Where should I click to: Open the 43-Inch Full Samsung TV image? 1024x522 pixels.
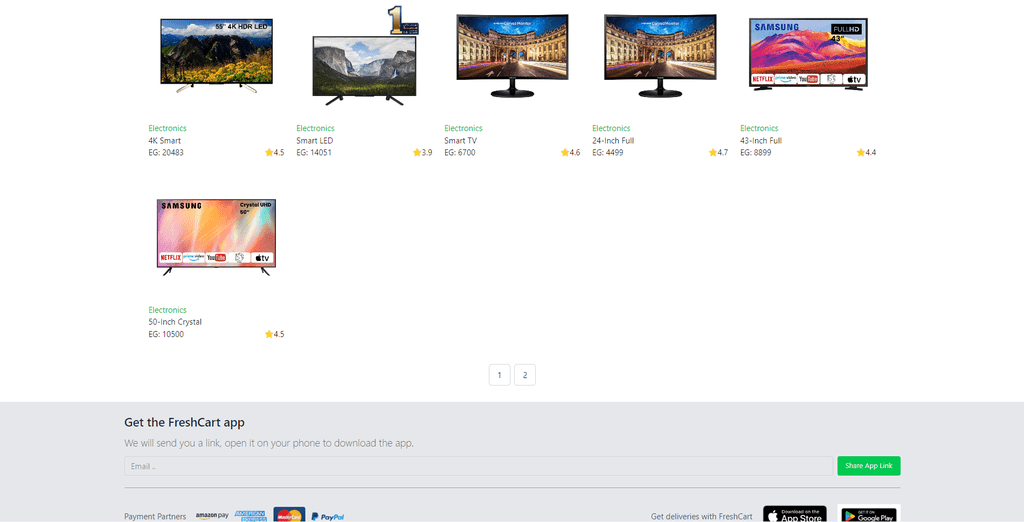tap(808, 55)
